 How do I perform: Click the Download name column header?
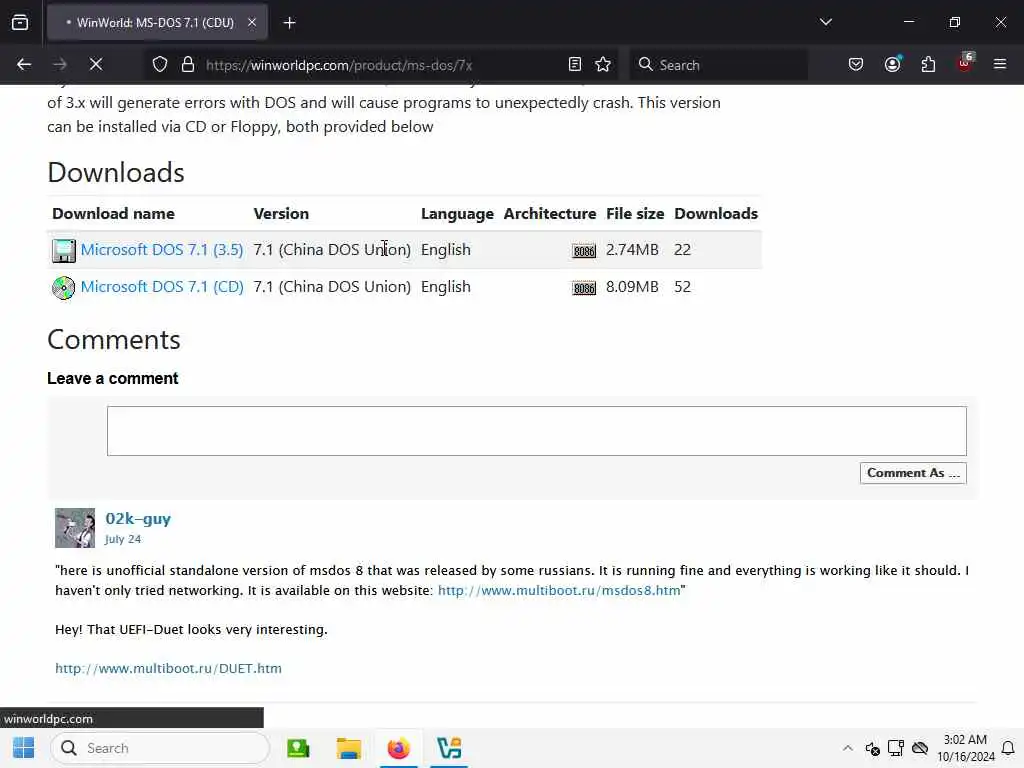(x=114, y=214)
